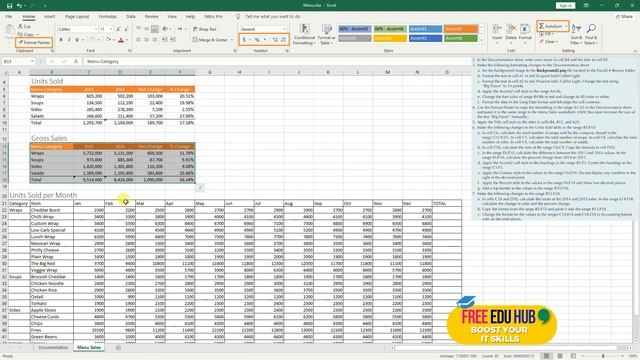Apply the gold Accent4 cell style

390,38
